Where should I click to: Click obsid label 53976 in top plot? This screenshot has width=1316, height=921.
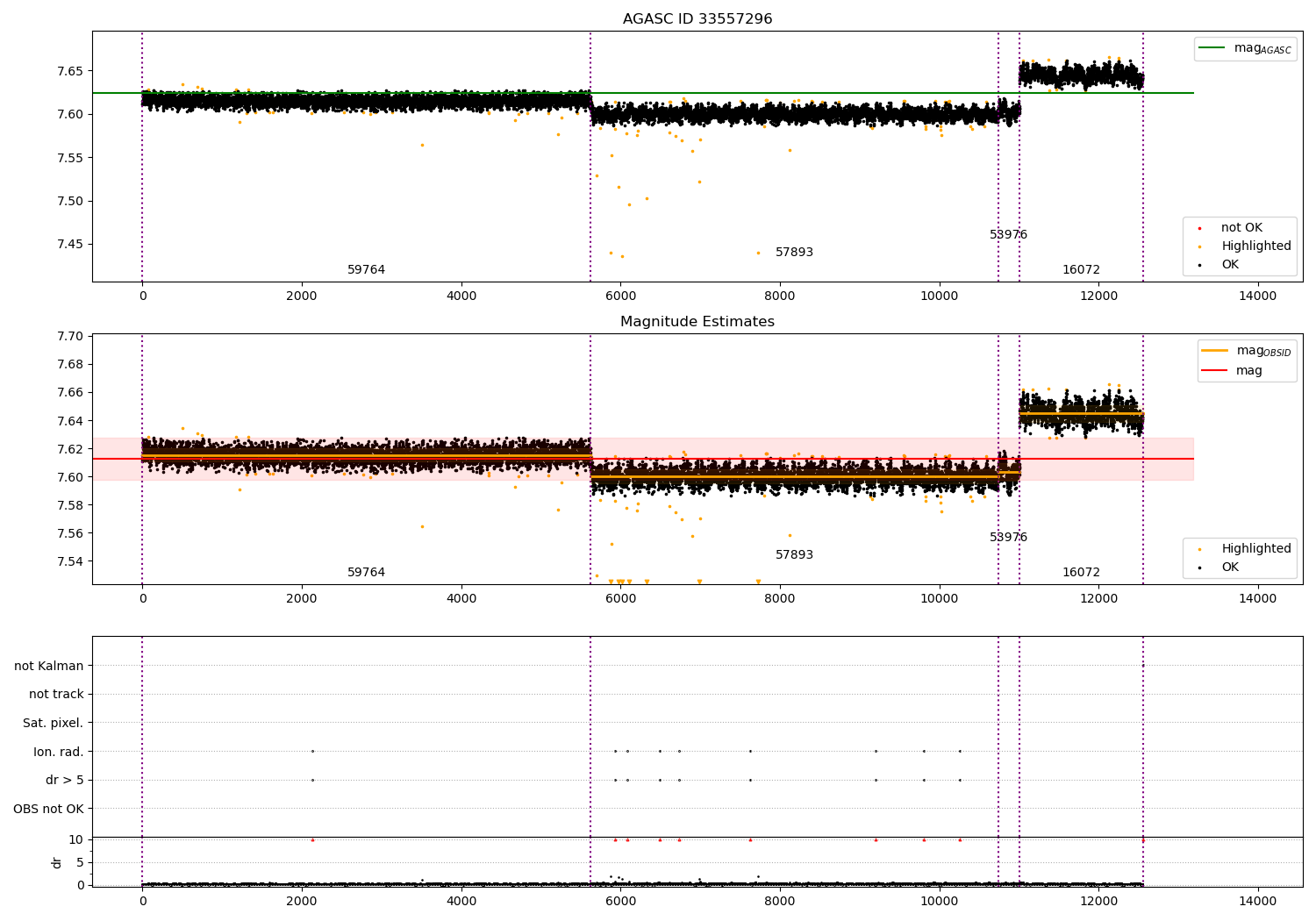(x=1008, y=235)
